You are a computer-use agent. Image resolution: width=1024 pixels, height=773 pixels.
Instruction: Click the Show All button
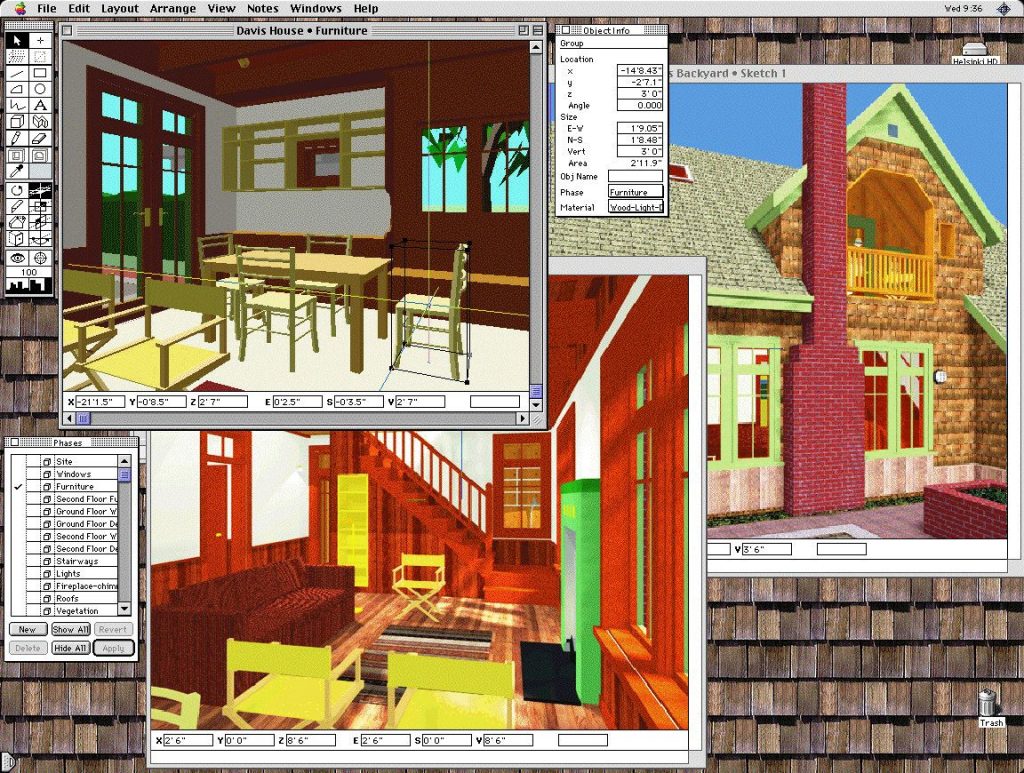click(70, 630)
